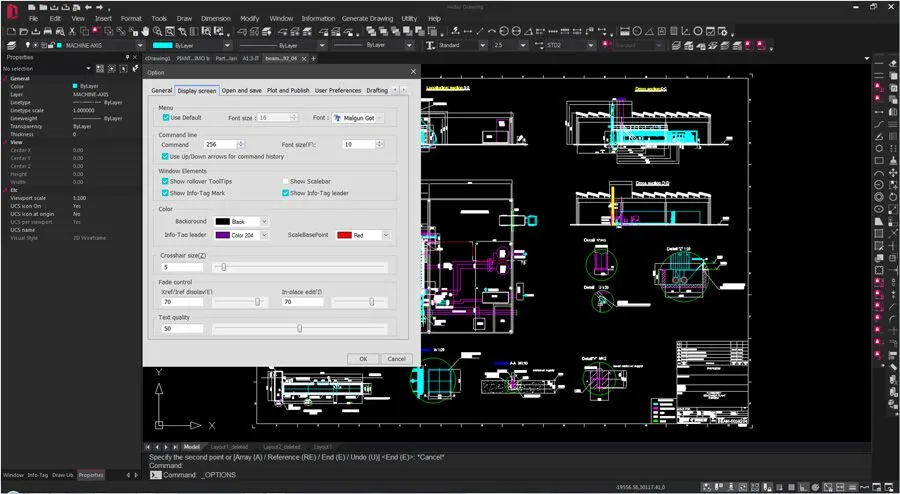This screenshot has height=494, width=900.
Task: Click the New file icon
Action: [x=9, y=32]
